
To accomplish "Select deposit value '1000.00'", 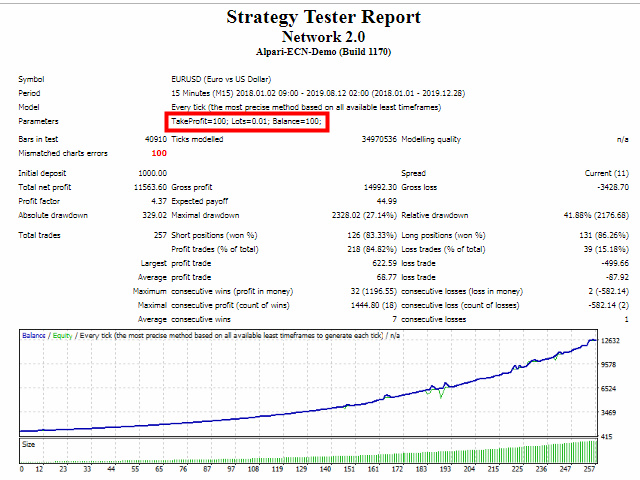I will coord(153,173).
